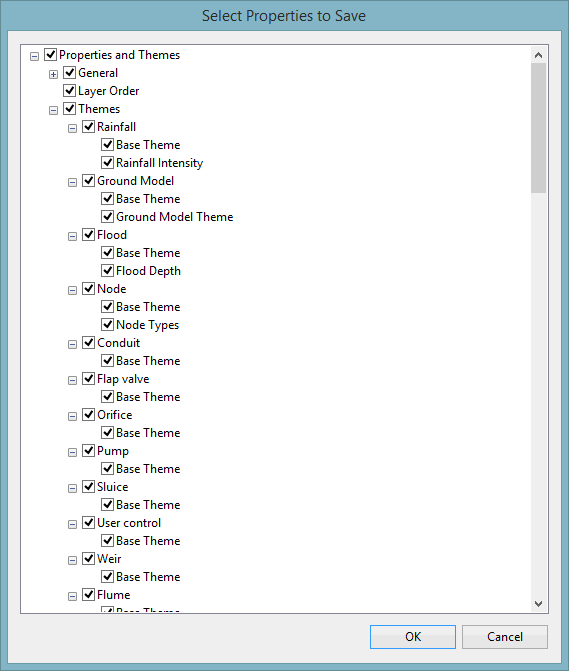Click OK to save selected properties

413,637
